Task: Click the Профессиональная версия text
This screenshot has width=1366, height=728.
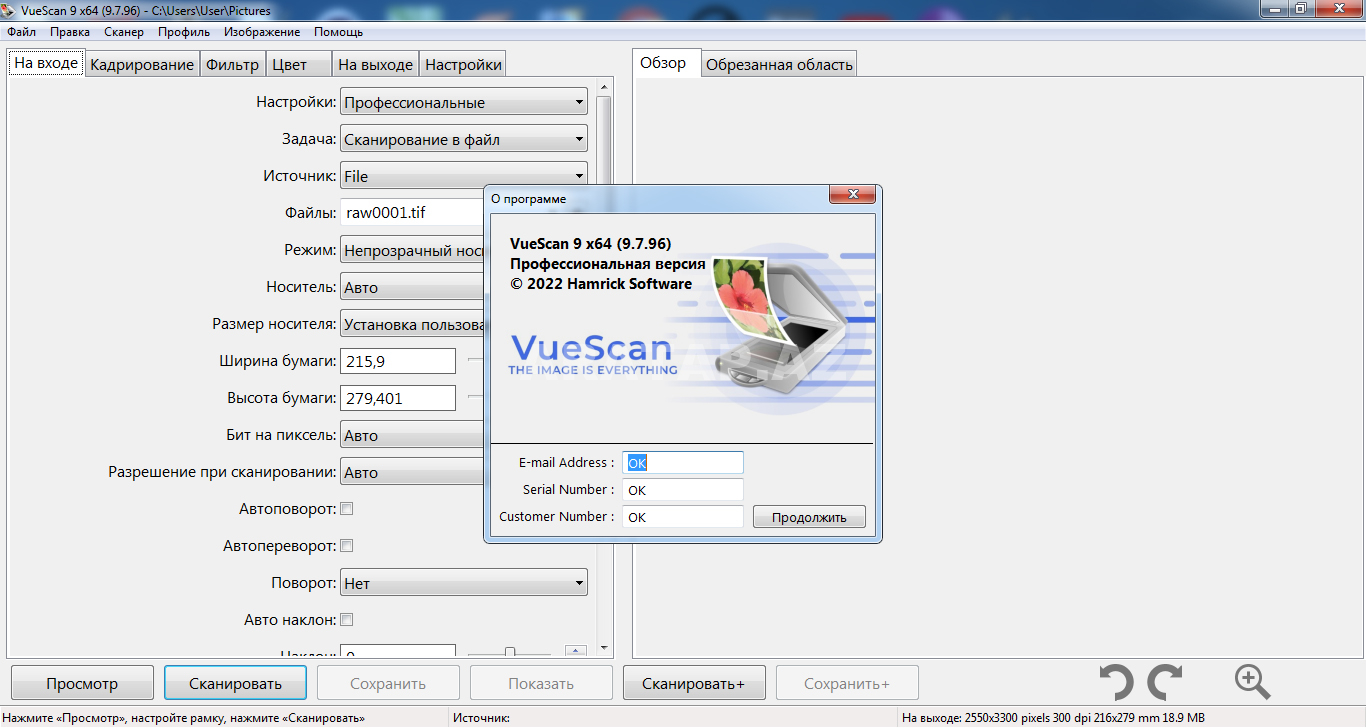Action: pyautogui.click(x=608, y=264)
